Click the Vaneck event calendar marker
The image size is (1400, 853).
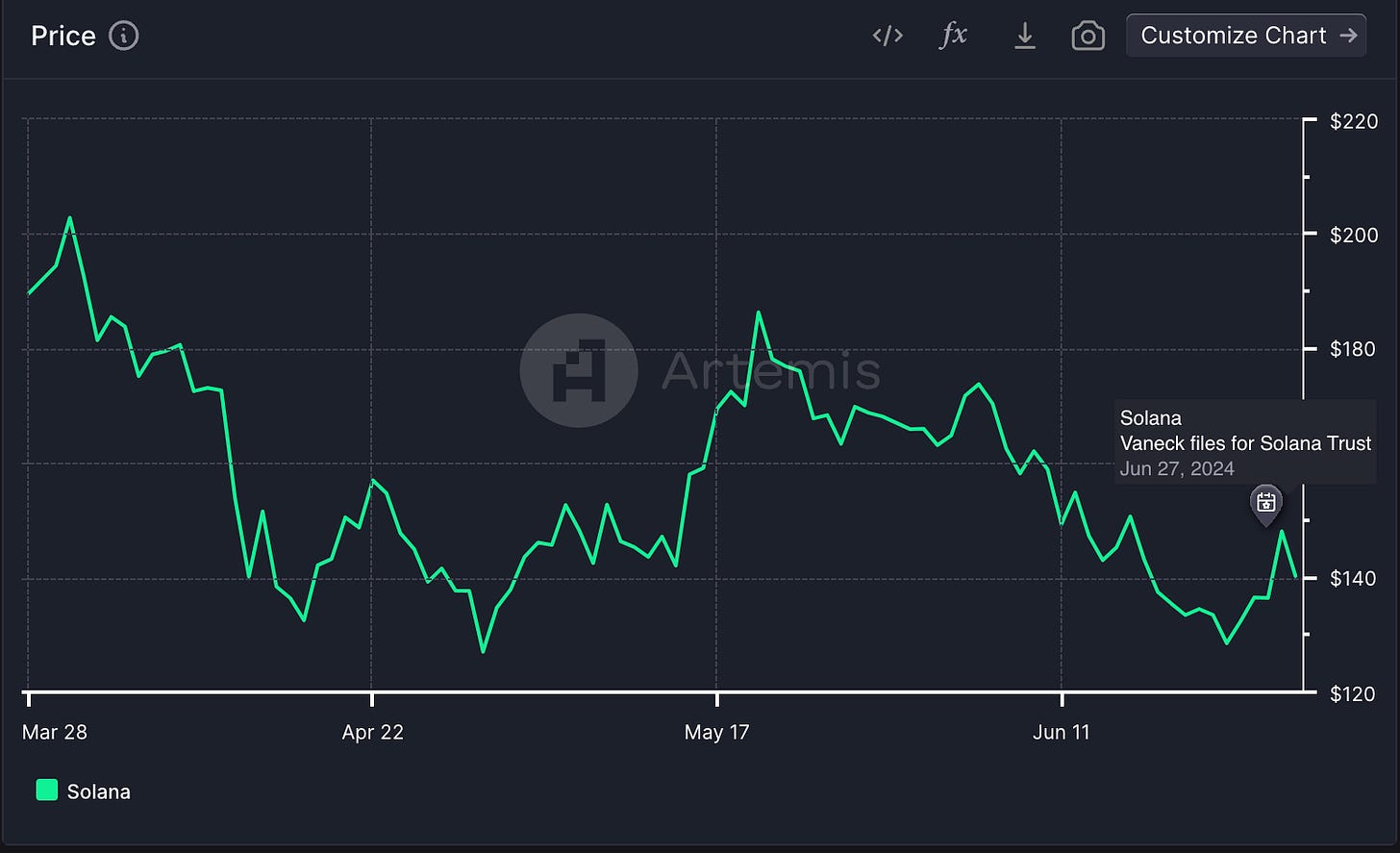pos(1266,504)
